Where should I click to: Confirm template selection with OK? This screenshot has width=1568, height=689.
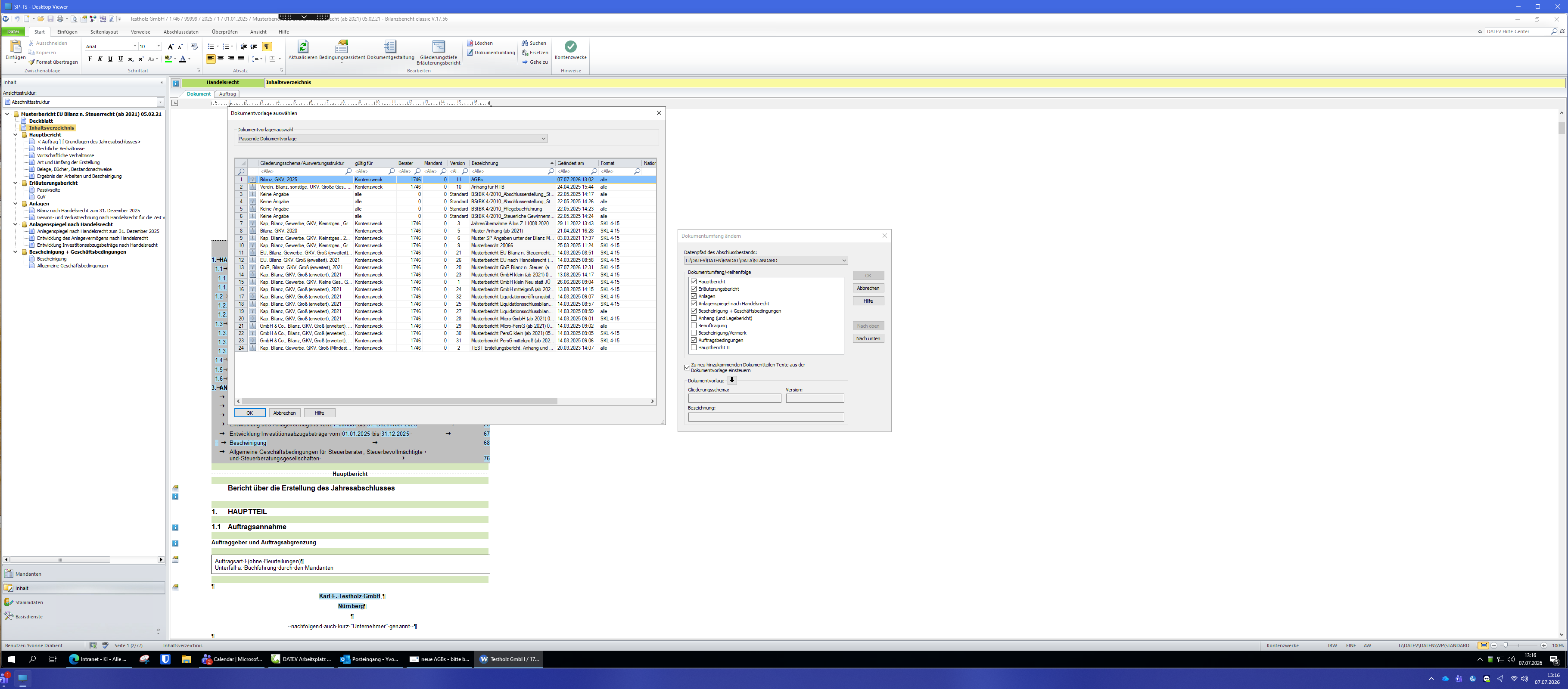tap(249, 413)
